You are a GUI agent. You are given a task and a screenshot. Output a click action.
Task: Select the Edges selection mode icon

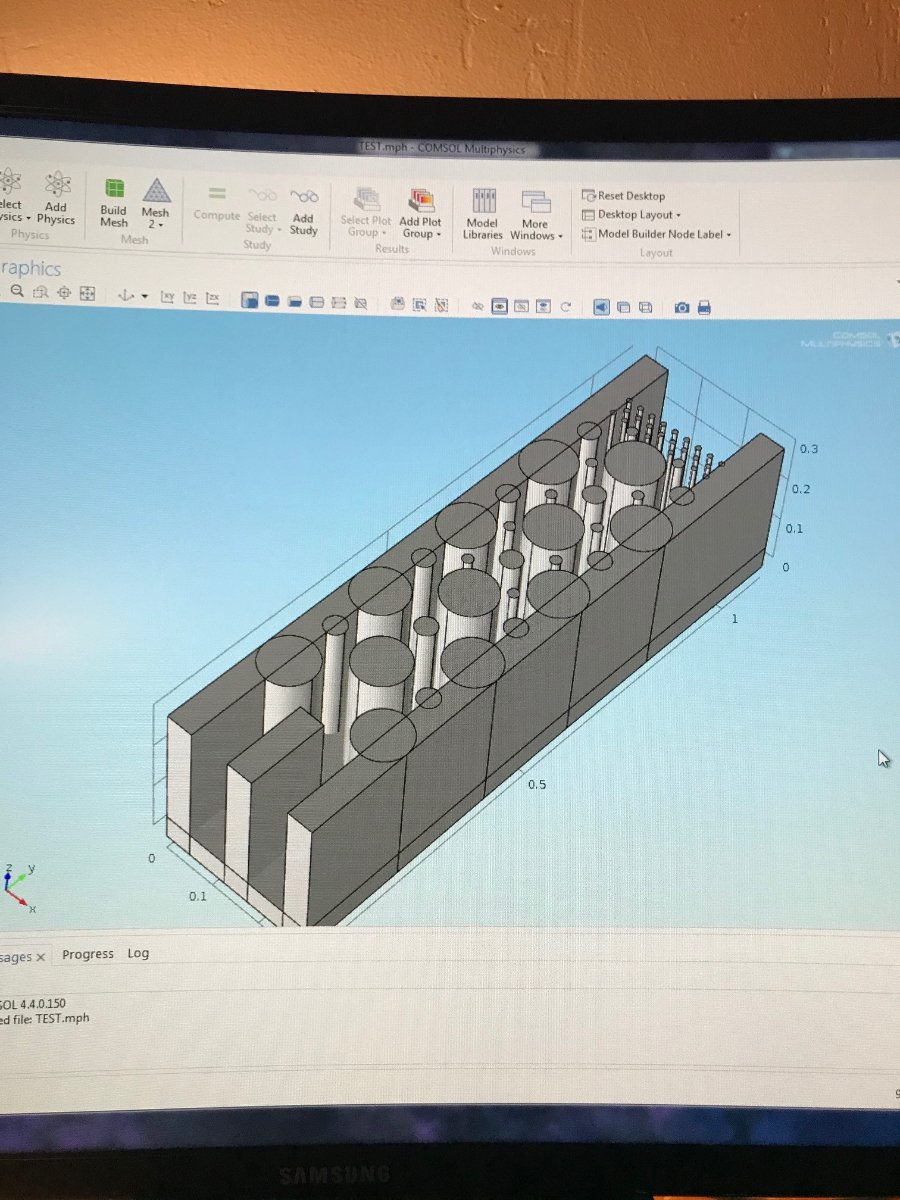(x=316, y=301)
